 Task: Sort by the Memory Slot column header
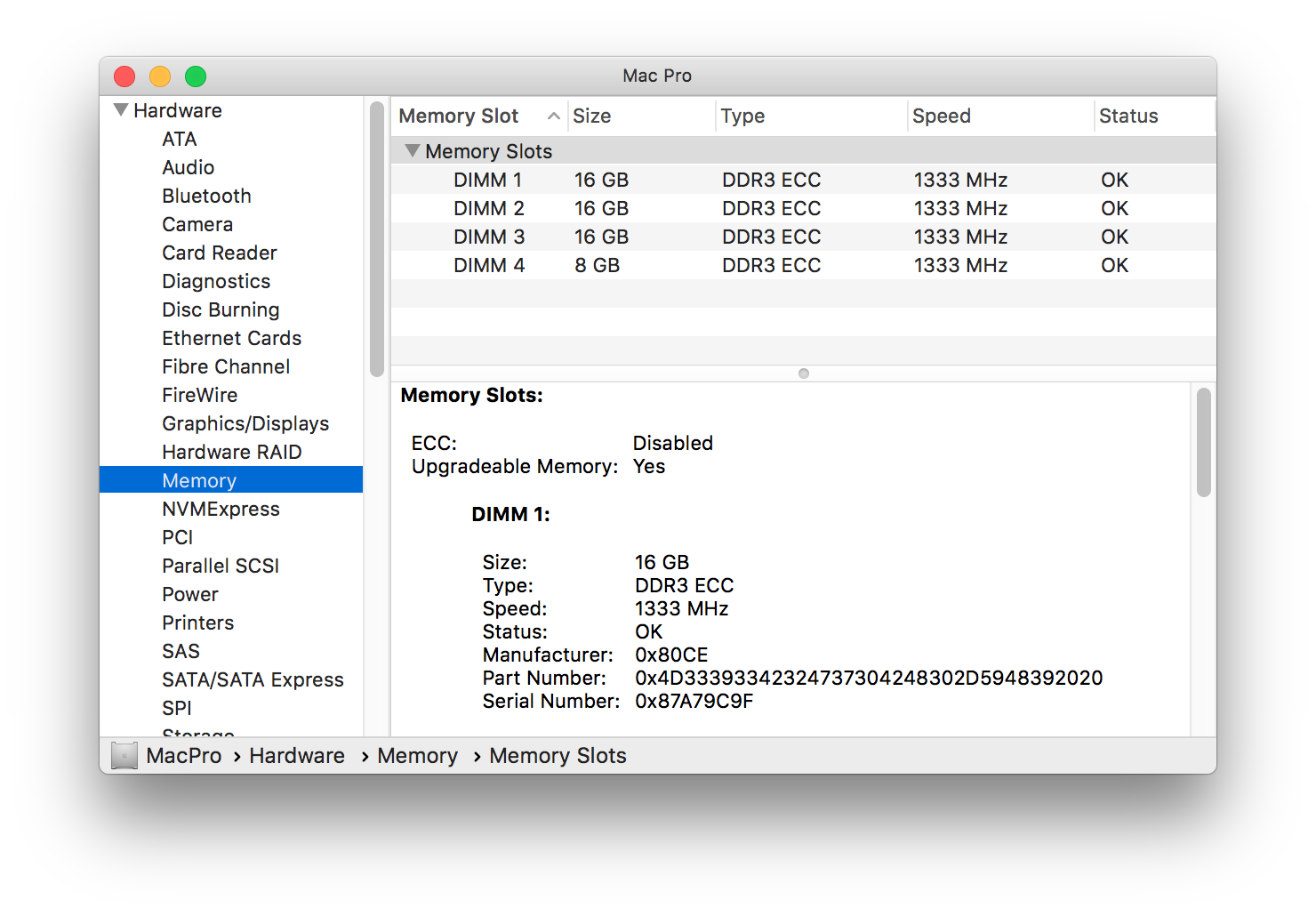click(x=479, y=117)
